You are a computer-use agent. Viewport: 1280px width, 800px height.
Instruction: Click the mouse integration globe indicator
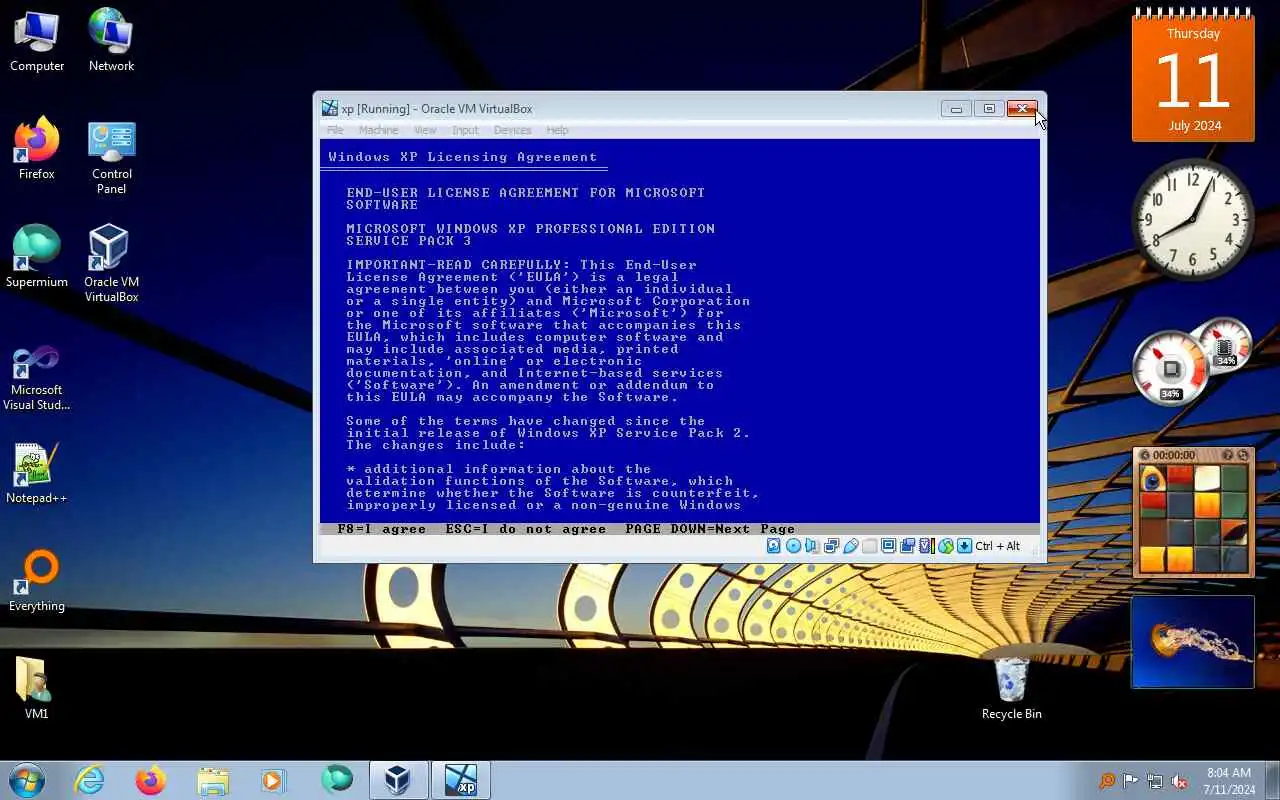click(946, 546)
